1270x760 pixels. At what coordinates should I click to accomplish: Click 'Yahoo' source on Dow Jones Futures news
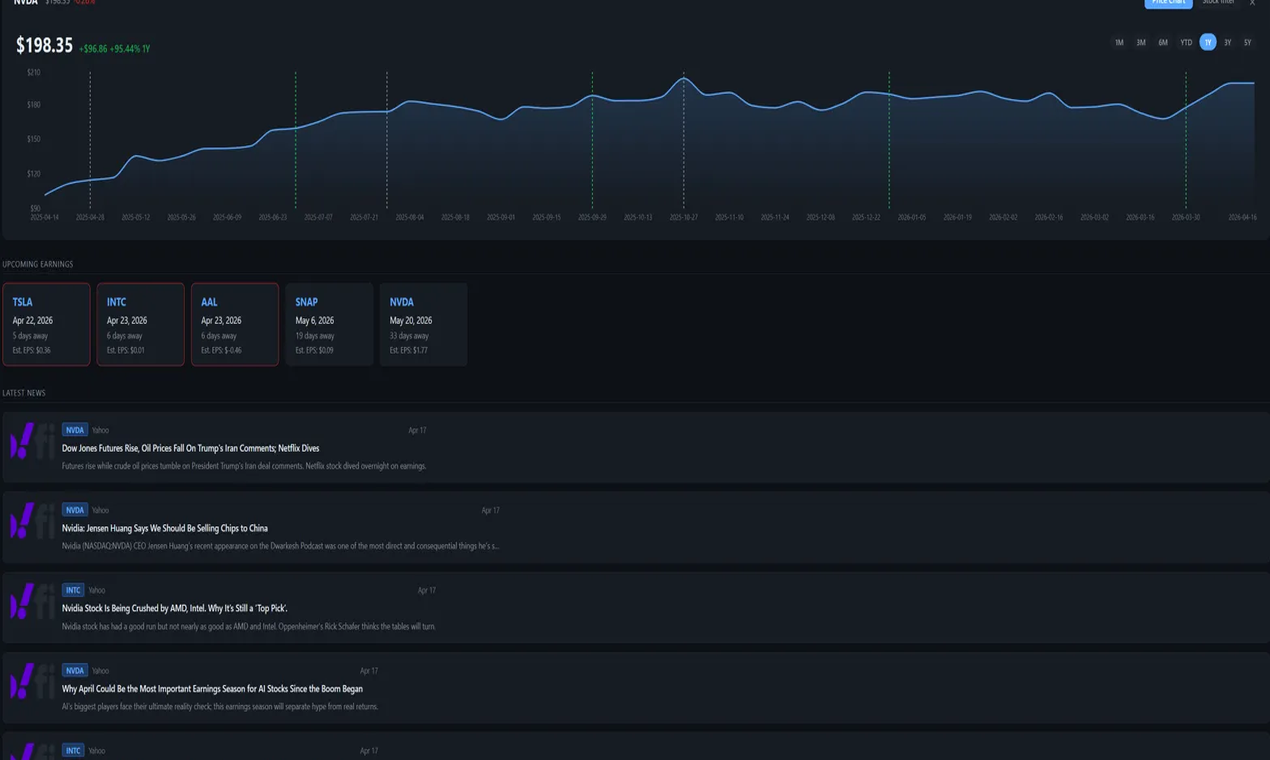click(x=100, y=430)
